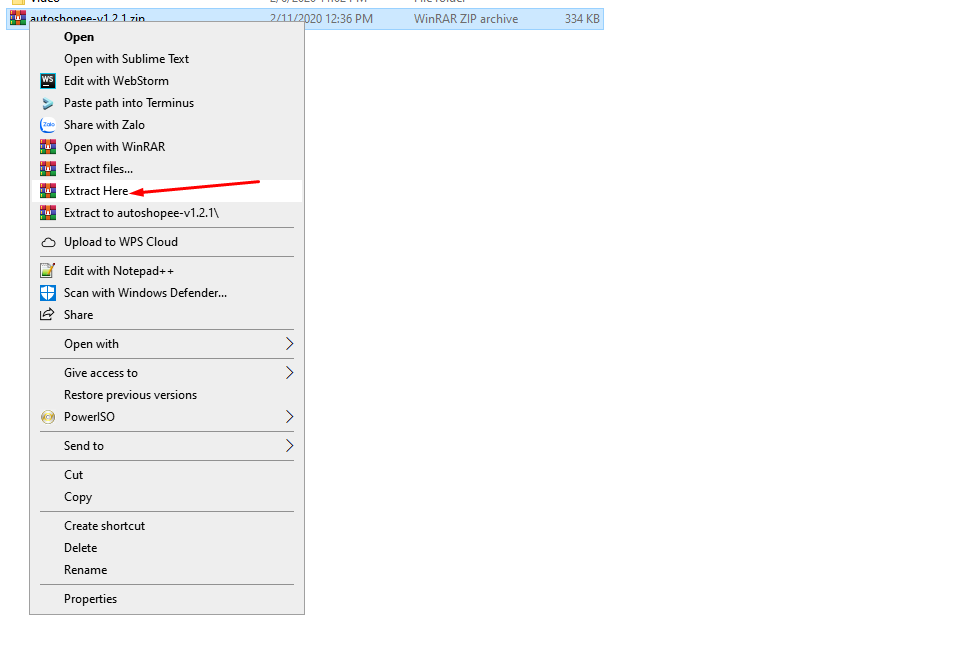Choose Create shortcut
This screenshot has width=970, height=661.
click(x=167, y=526)
